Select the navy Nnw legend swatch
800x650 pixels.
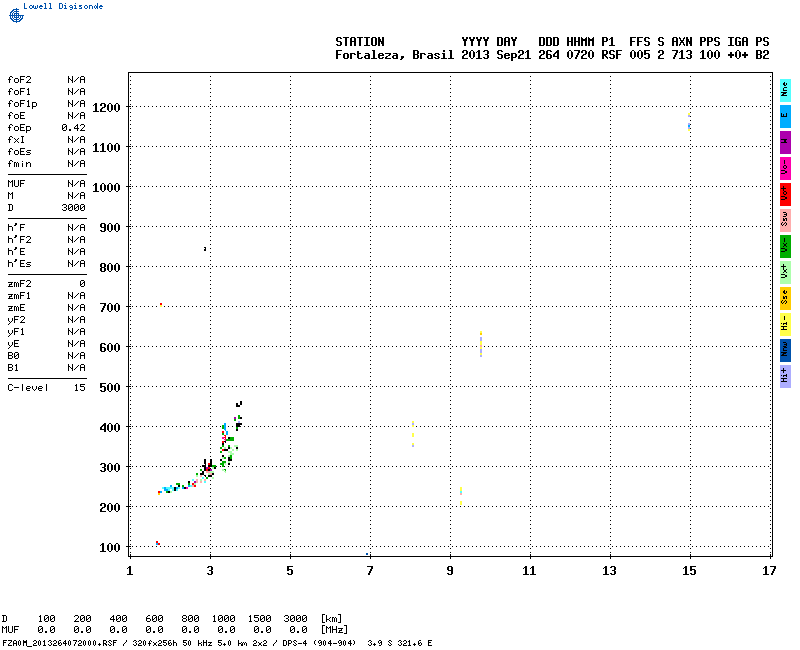(x=785, y=351)
